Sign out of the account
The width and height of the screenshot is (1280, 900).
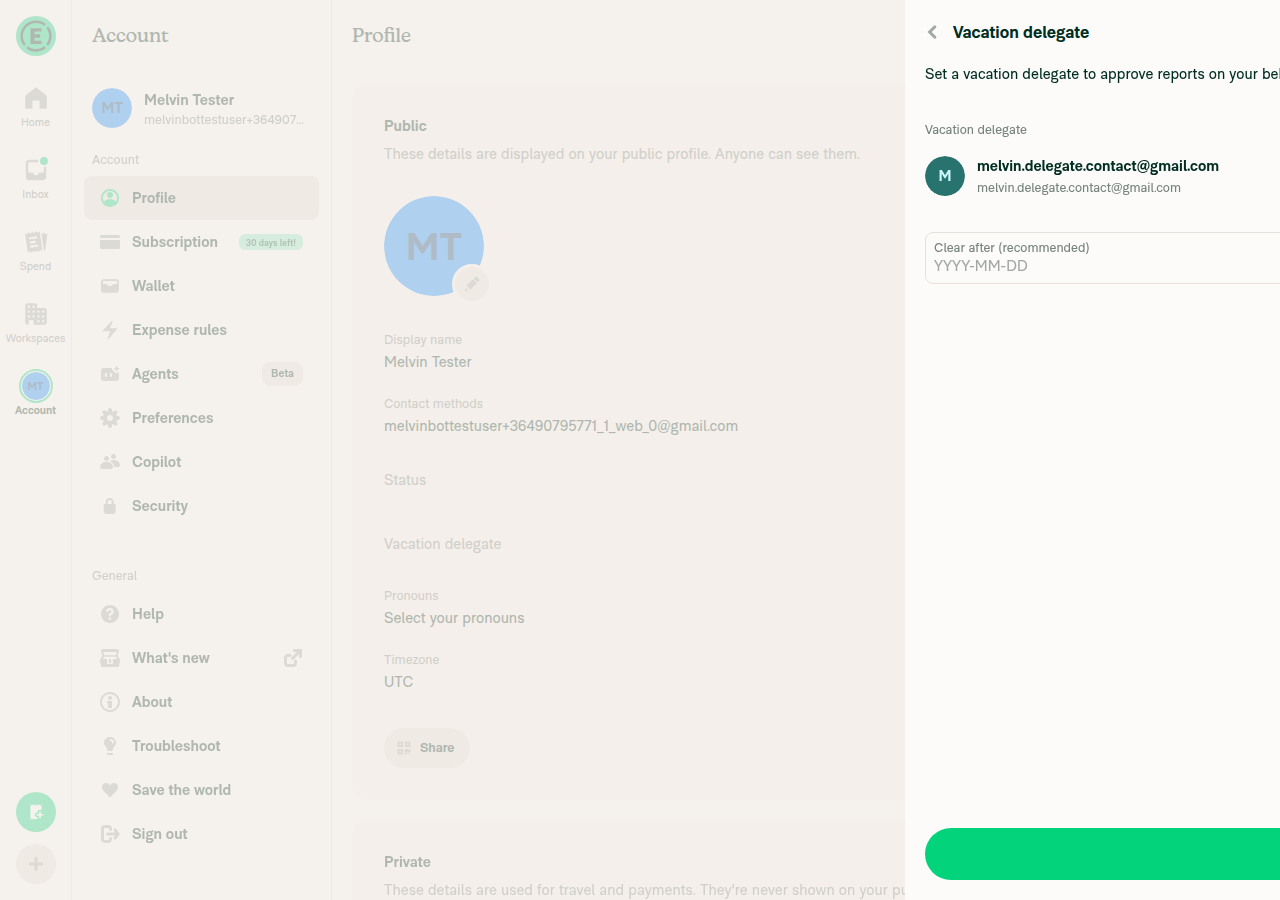click(x=201, y=834)
